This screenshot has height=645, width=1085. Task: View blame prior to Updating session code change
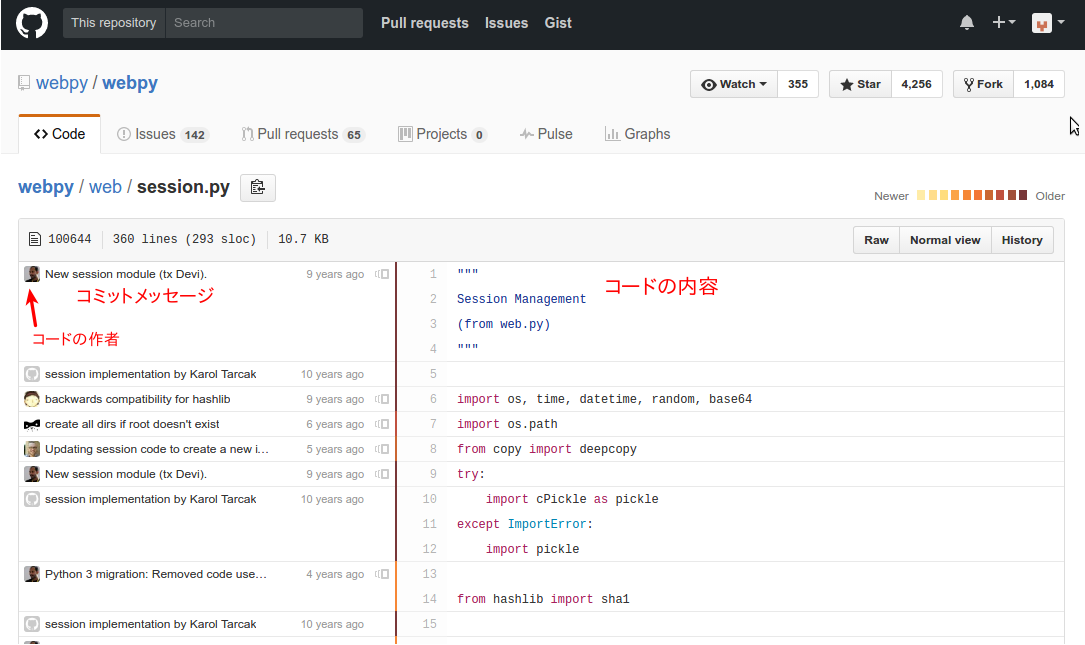point(382,449)
